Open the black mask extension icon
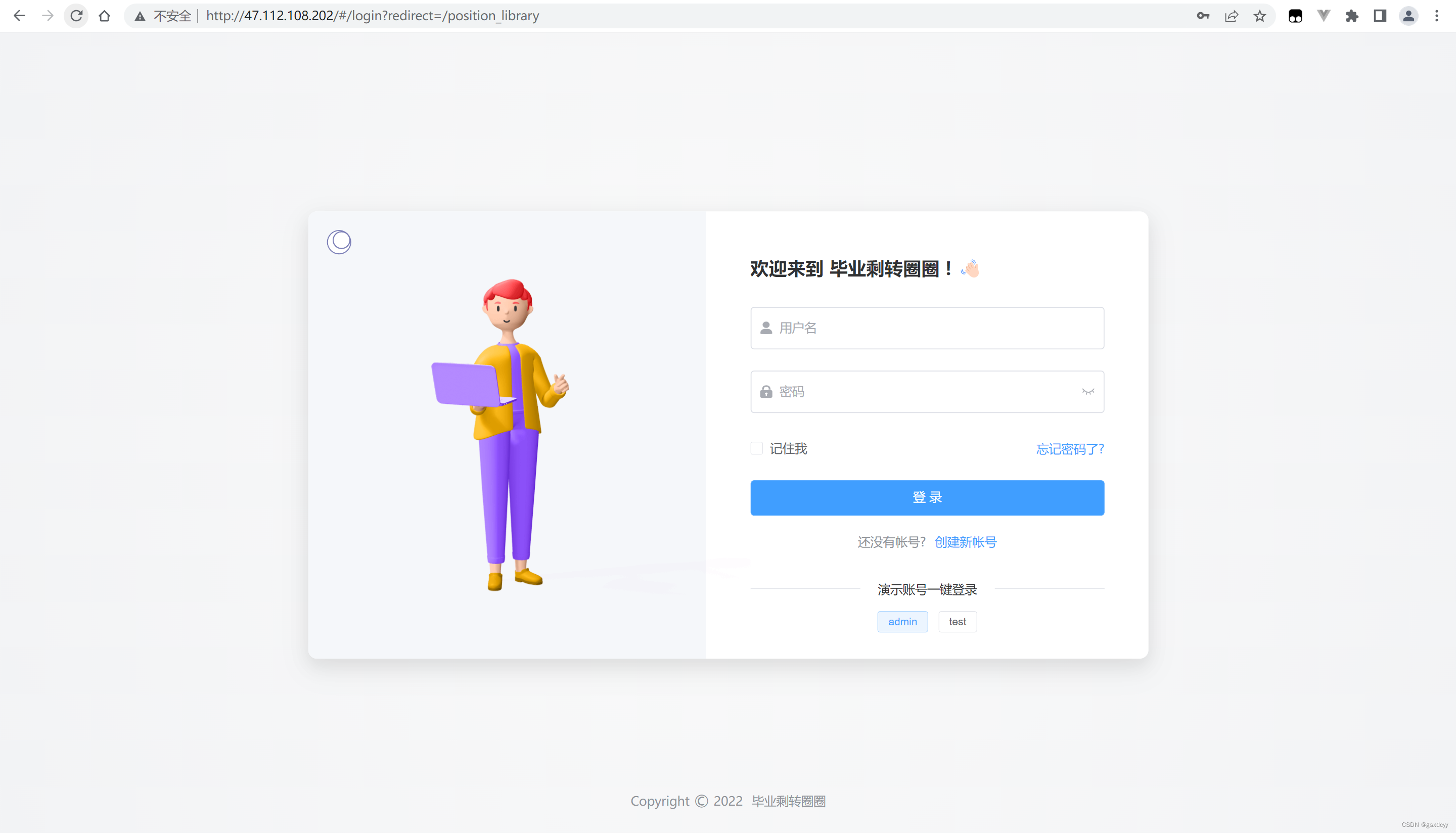1456x833 pixels. 1295,16
